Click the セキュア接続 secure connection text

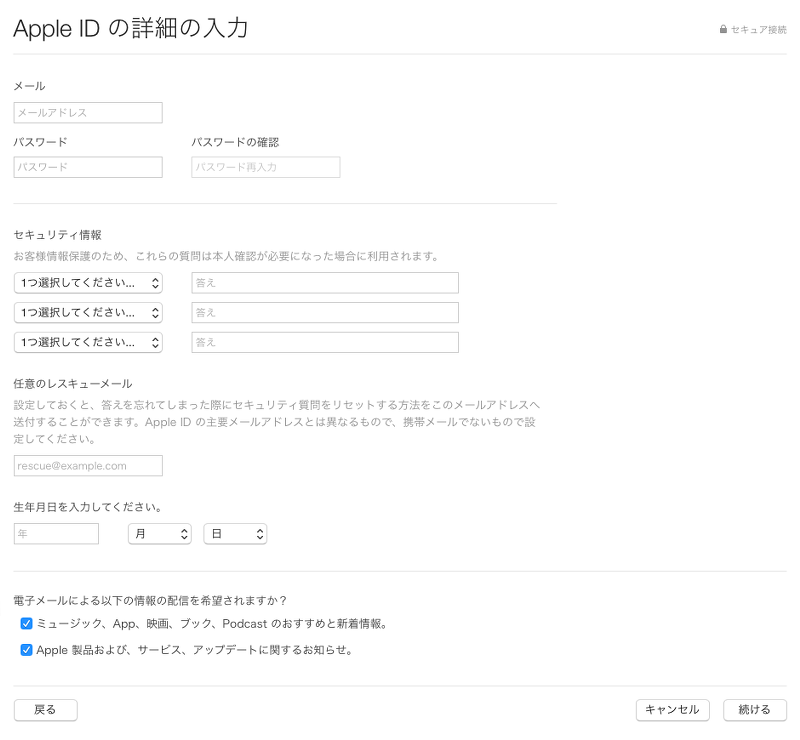click(x=759, y=30)
